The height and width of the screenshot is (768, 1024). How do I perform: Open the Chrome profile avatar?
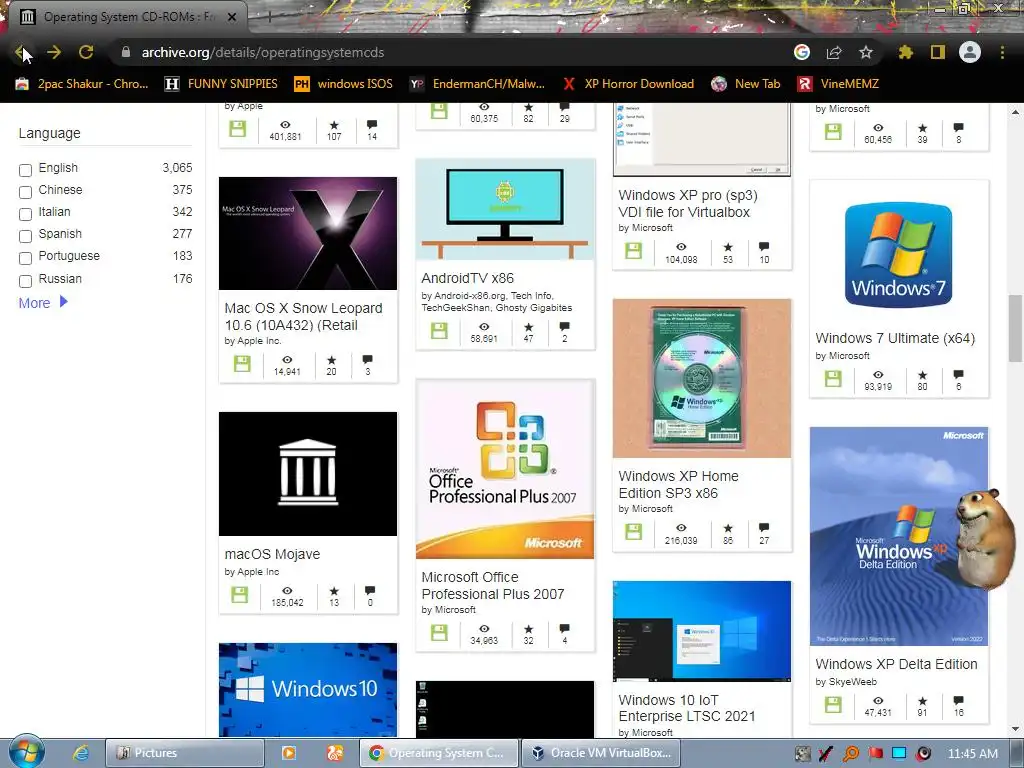click(x=970, y=52)
